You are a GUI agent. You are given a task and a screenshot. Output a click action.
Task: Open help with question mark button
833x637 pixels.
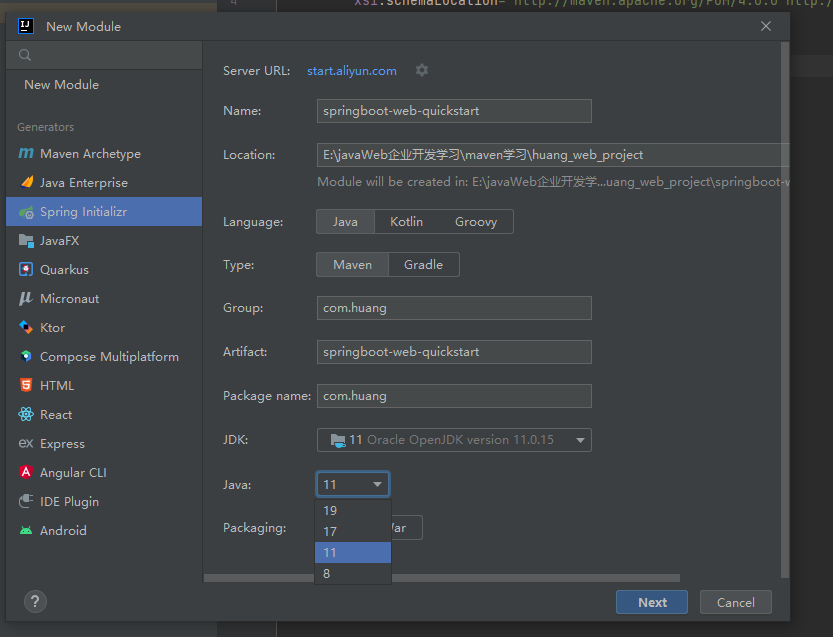coord(35,601)
